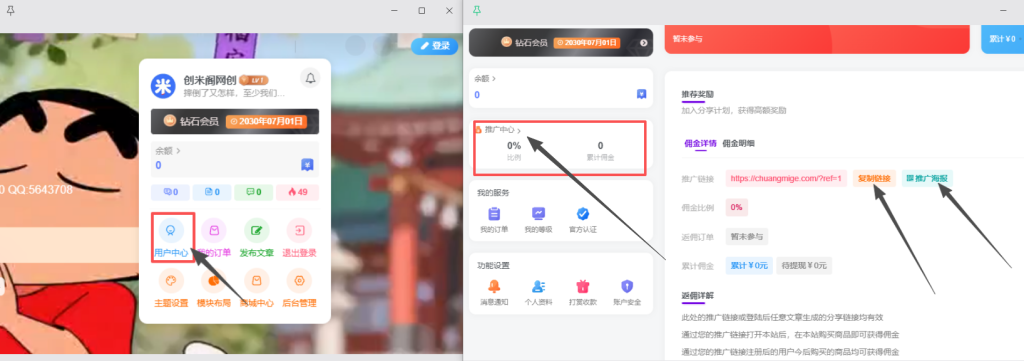The height and width of the screenshot is (361, 1024).
Task: Click the 推荐奖励 heading
Action: [x=697, y=94]
